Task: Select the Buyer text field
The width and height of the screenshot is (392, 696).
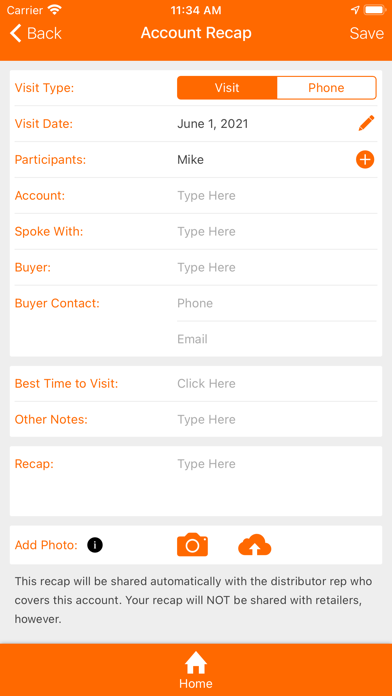Action: tap(277, 268)
